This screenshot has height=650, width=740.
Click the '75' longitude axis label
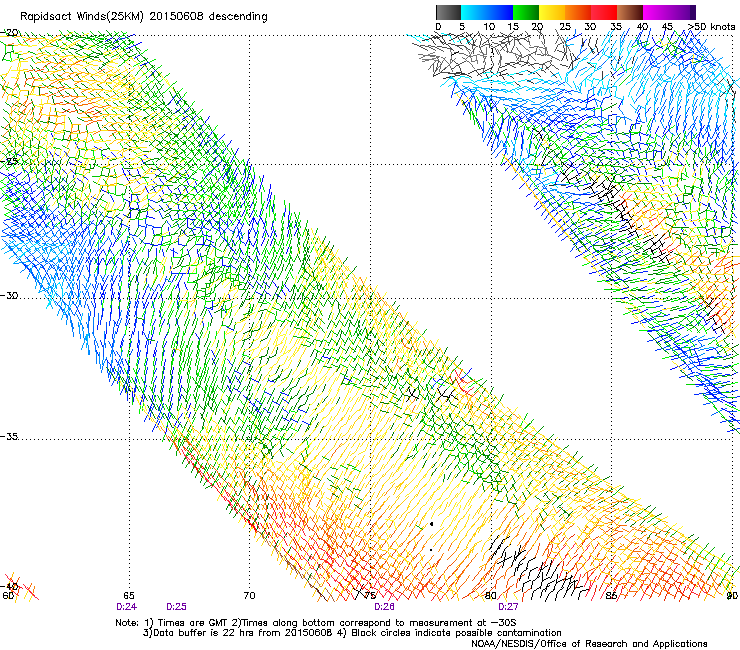tap(370, 595)
